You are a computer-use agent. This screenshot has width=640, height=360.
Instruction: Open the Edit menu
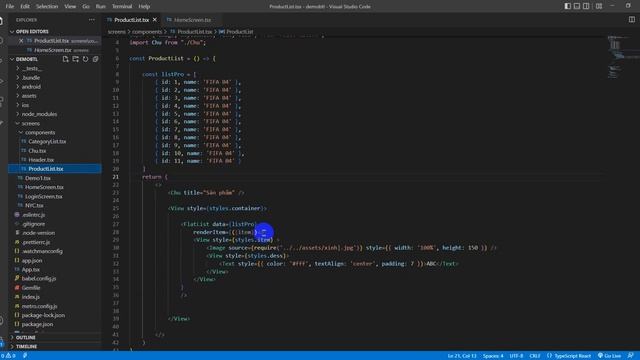pyautogui.click(x=25, y=6)
